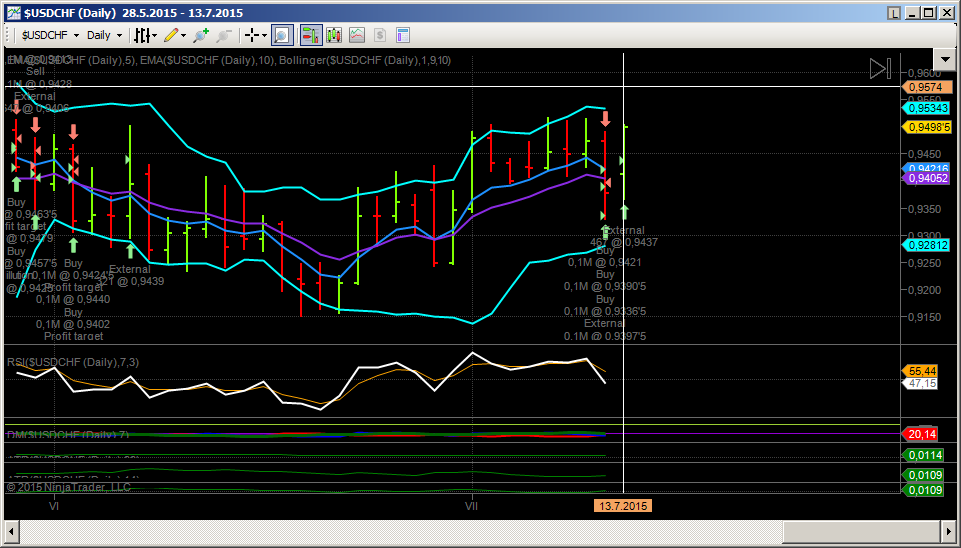This screenshot has width=961, height=548.
Task: Click the horizontal scrollbar right arrow
Action: tap(947, 531)
